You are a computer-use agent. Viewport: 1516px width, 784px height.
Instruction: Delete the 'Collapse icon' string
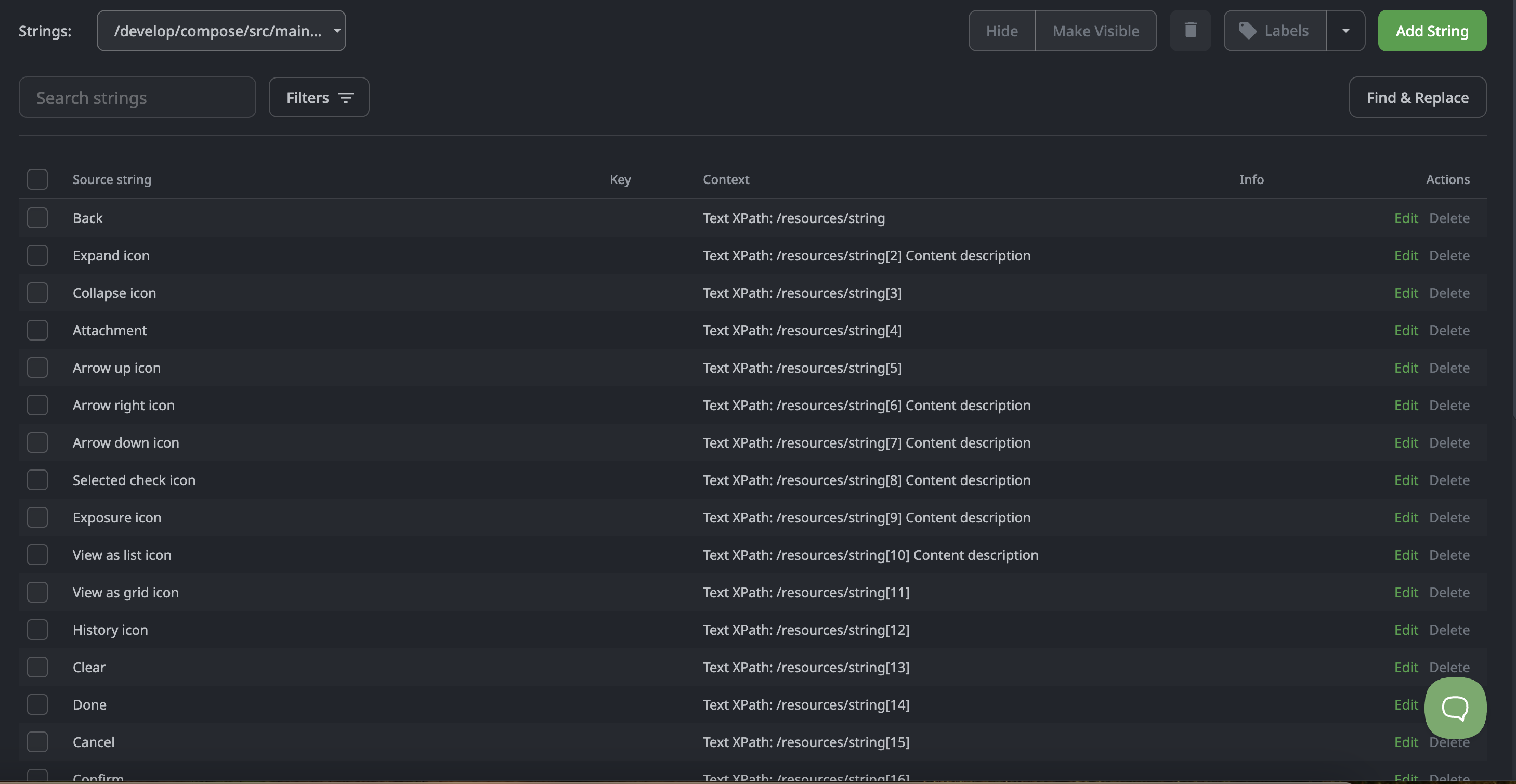point(1449,293)
